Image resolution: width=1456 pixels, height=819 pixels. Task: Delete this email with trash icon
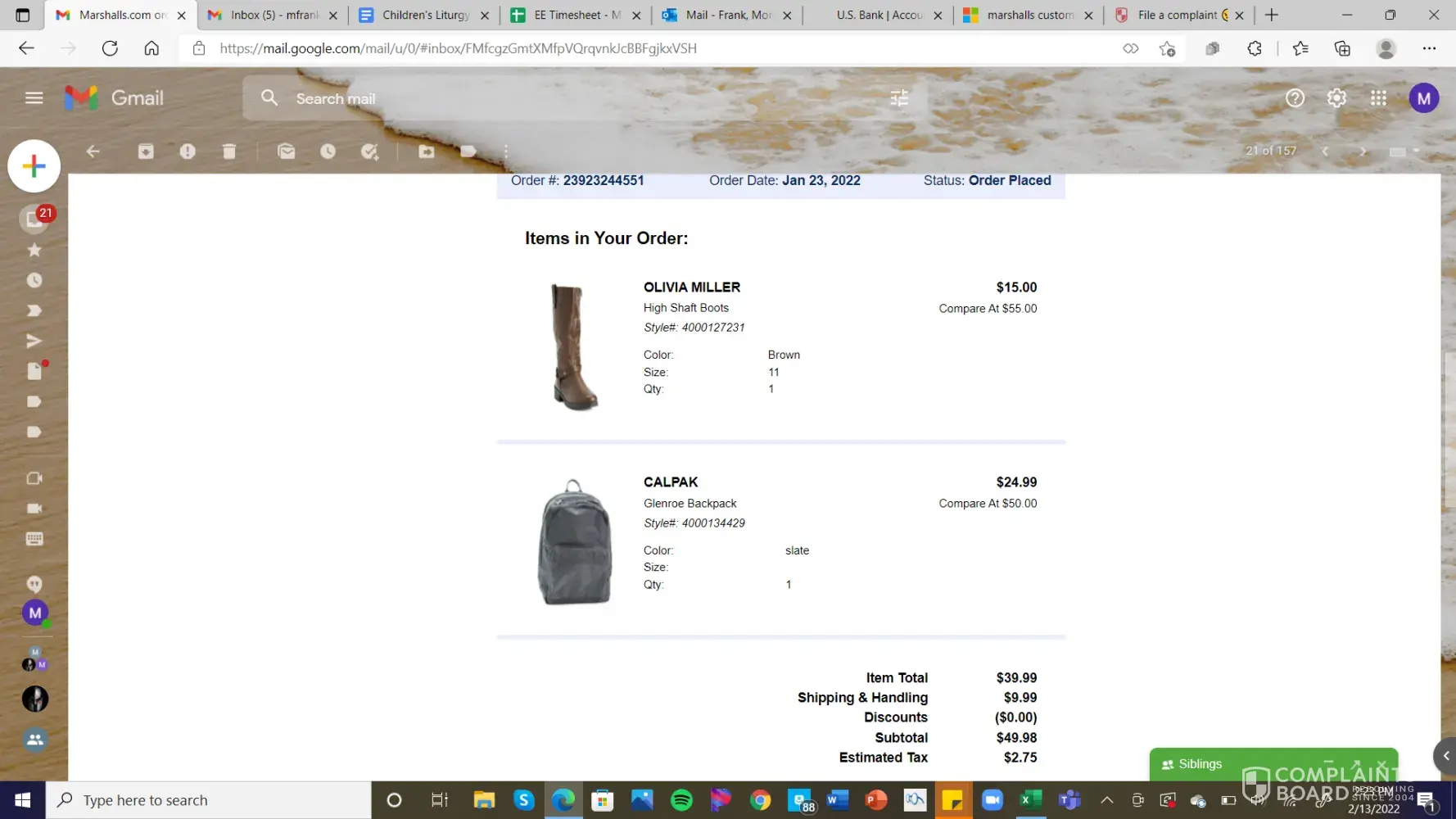point(229,152)
